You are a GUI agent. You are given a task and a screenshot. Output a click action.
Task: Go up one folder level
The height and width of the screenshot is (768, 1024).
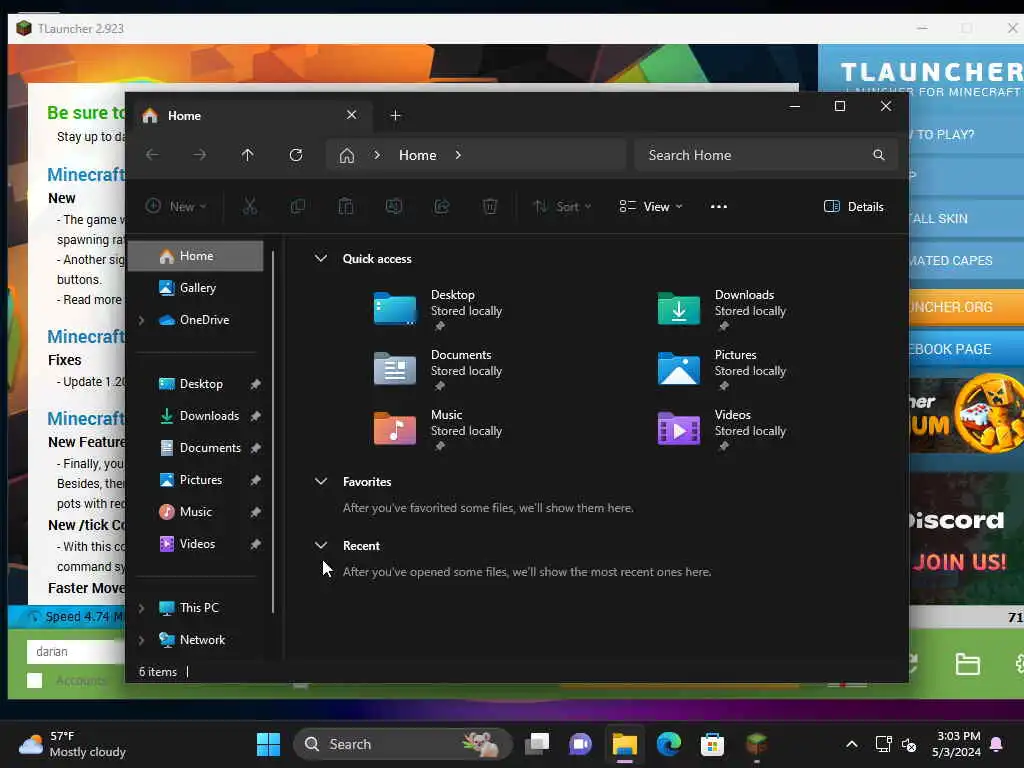pos(248,155)
